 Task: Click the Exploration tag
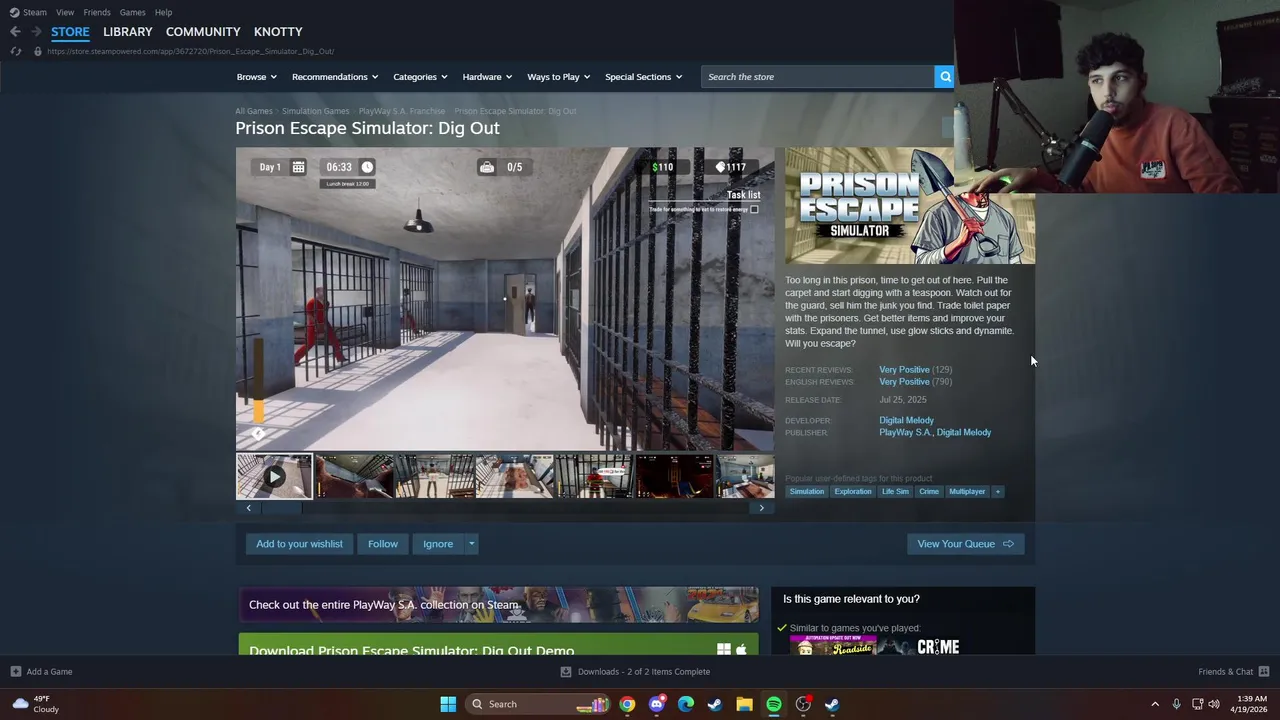(x=853, y=491)
